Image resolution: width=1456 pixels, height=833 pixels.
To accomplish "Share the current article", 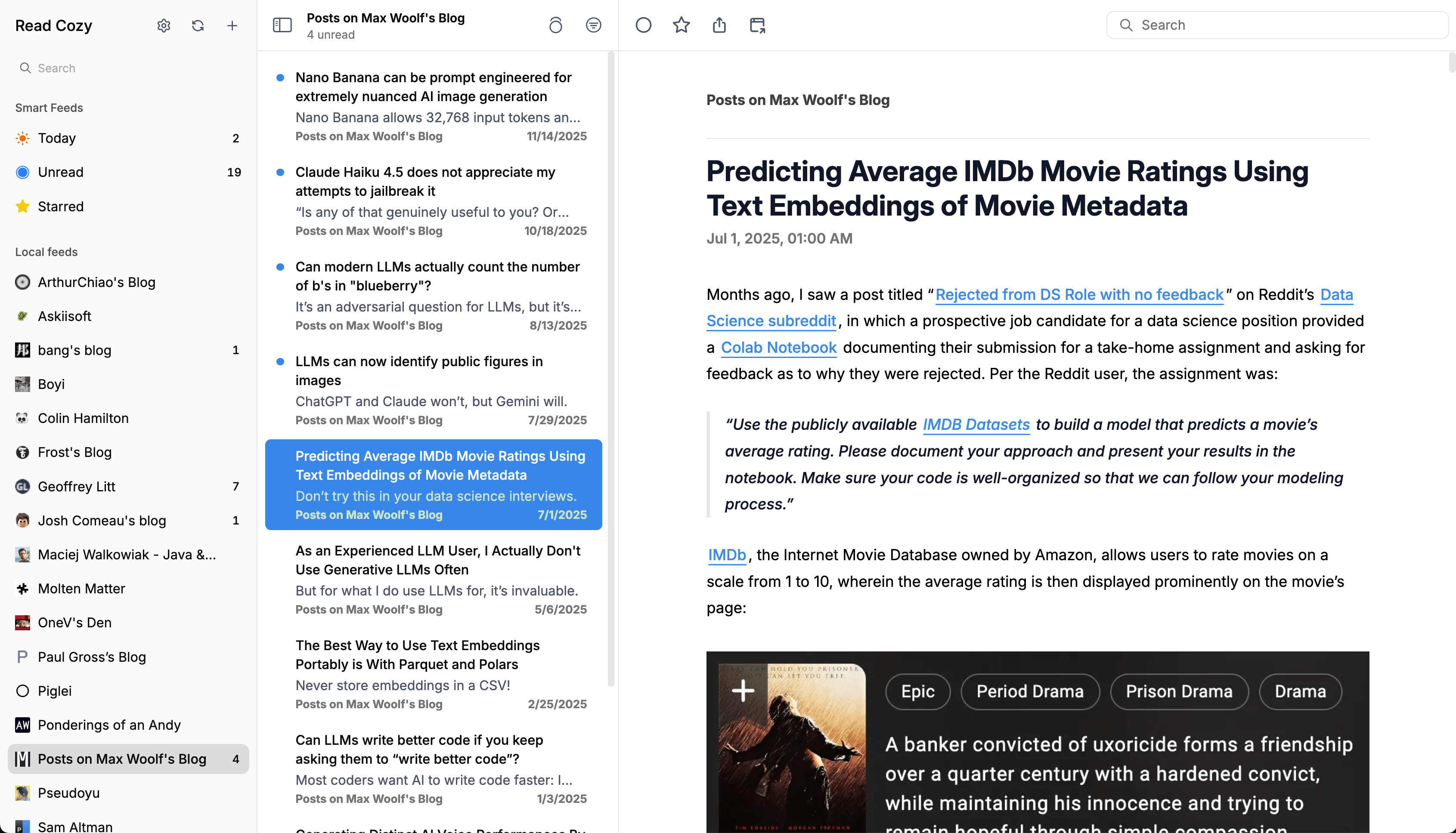I will 719,25.
